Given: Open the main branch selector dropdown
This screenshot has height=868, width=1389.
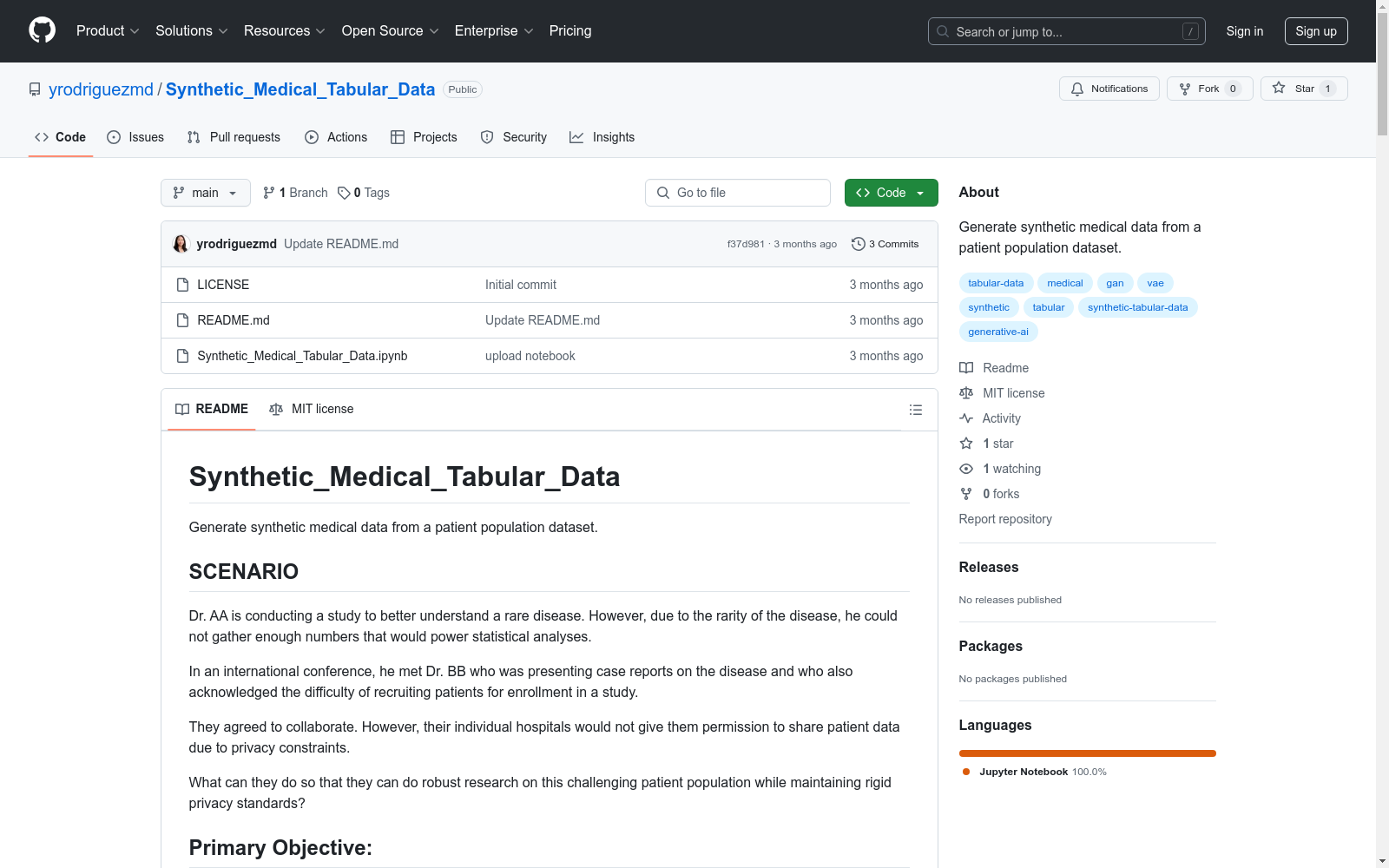Looking at the screenshot, I should point(206,193).
